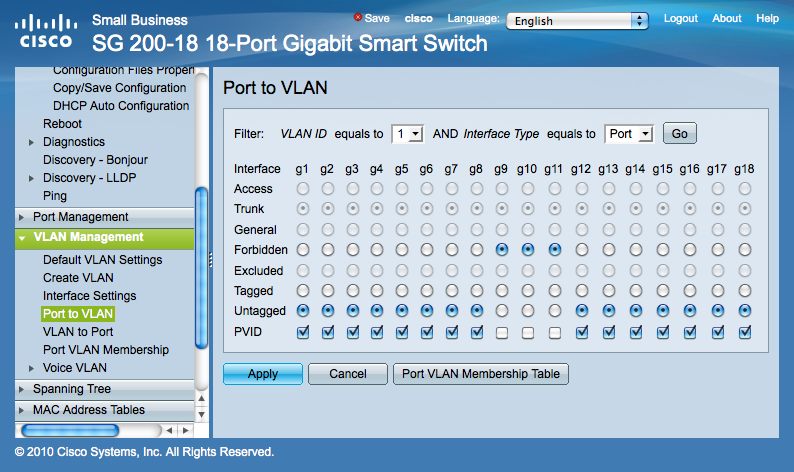Open DHCP Auto Configuration item

(121, 106)
